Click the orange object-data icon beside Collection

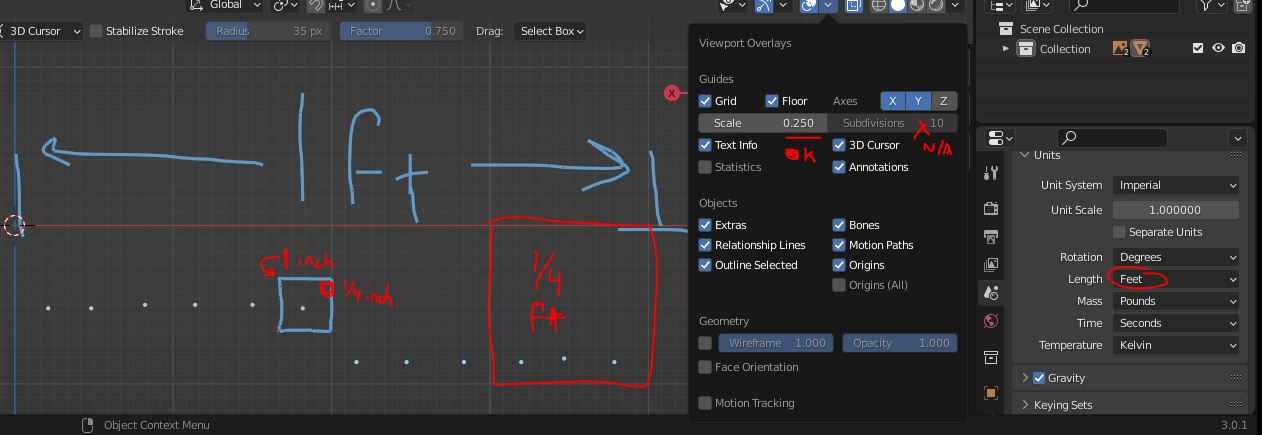1122,48
